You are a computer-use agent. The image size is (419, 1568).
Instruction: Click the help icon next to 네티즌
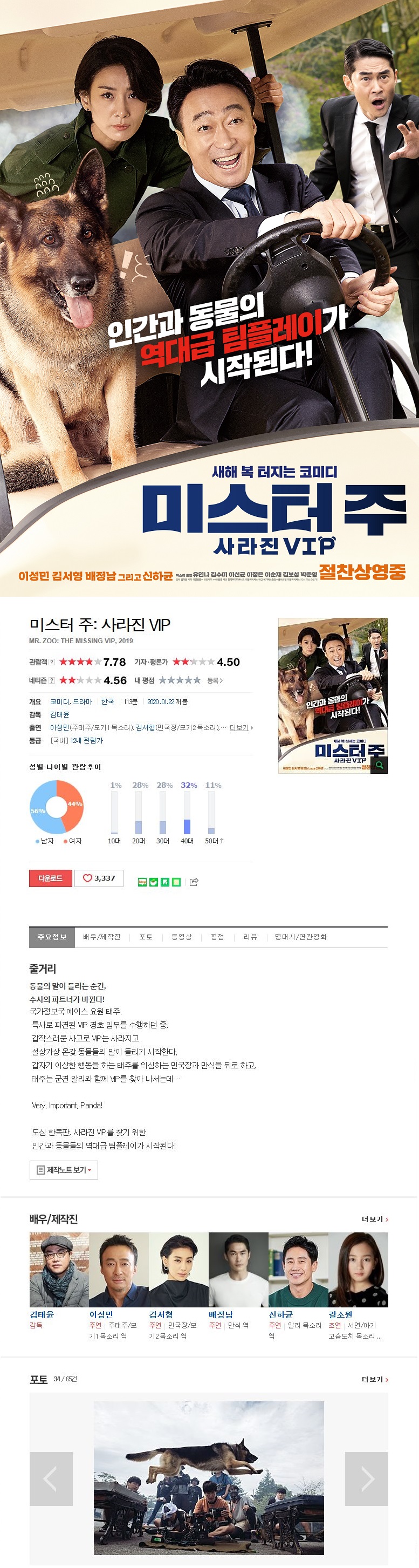[52, 680]
